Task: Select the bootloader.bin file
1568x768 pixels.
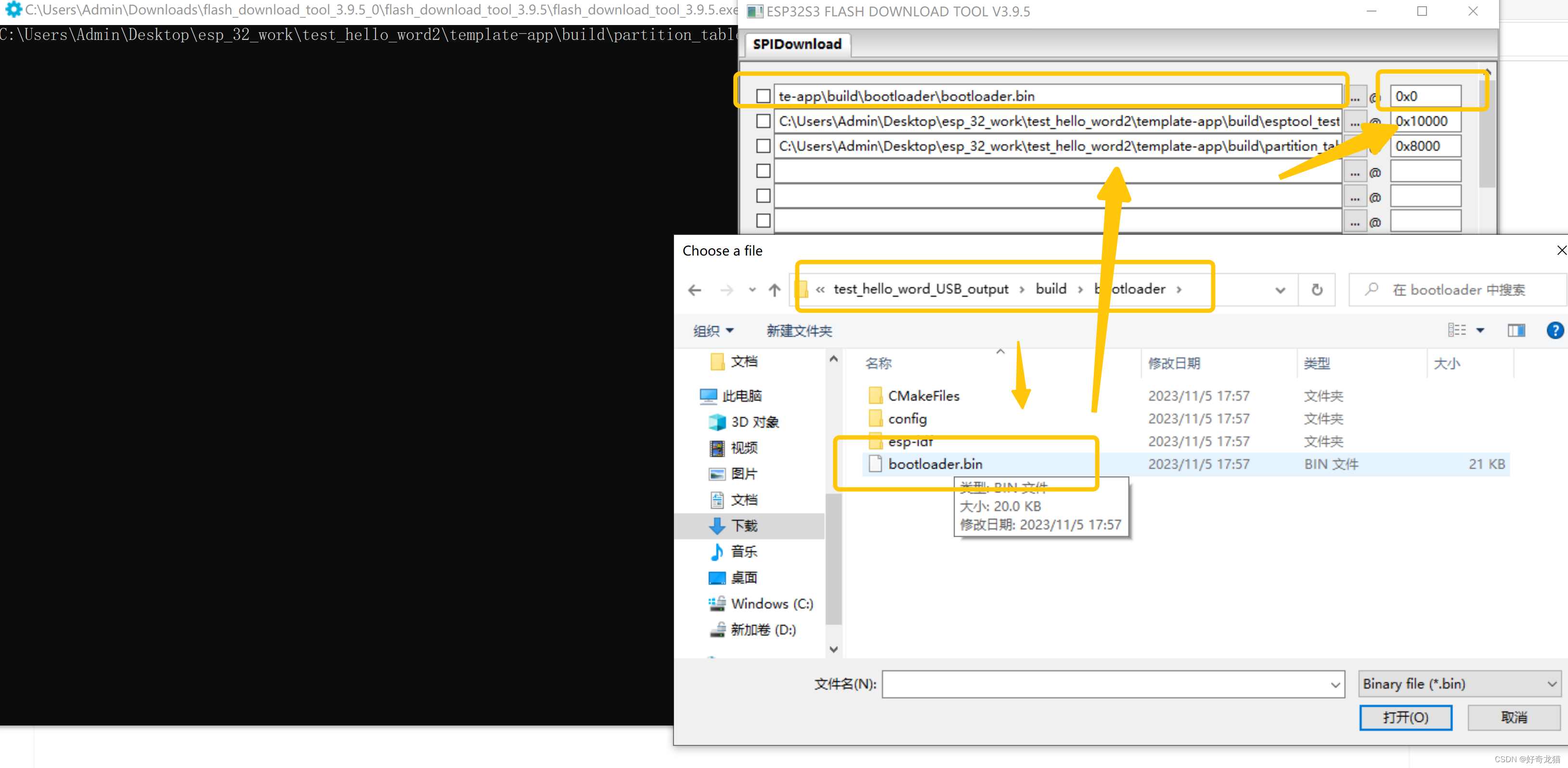Action: coord(935,464)
